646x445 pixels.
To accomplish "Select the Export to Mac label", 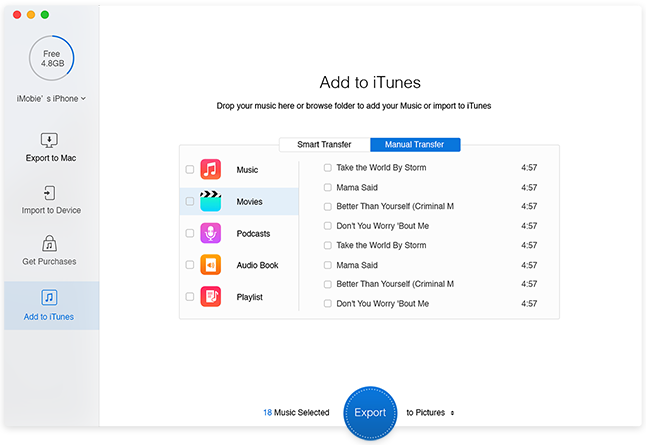I will [51, 158].
